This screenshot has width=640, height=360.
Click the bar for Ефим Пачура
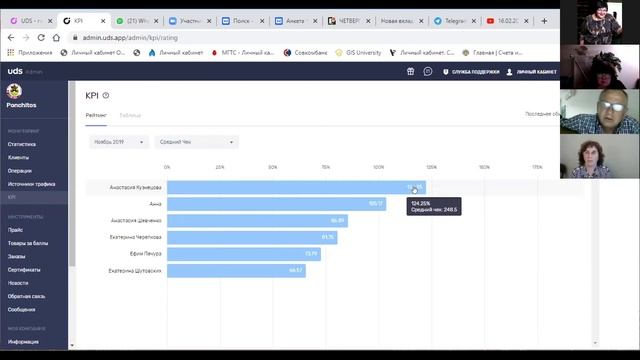[244, 254]
